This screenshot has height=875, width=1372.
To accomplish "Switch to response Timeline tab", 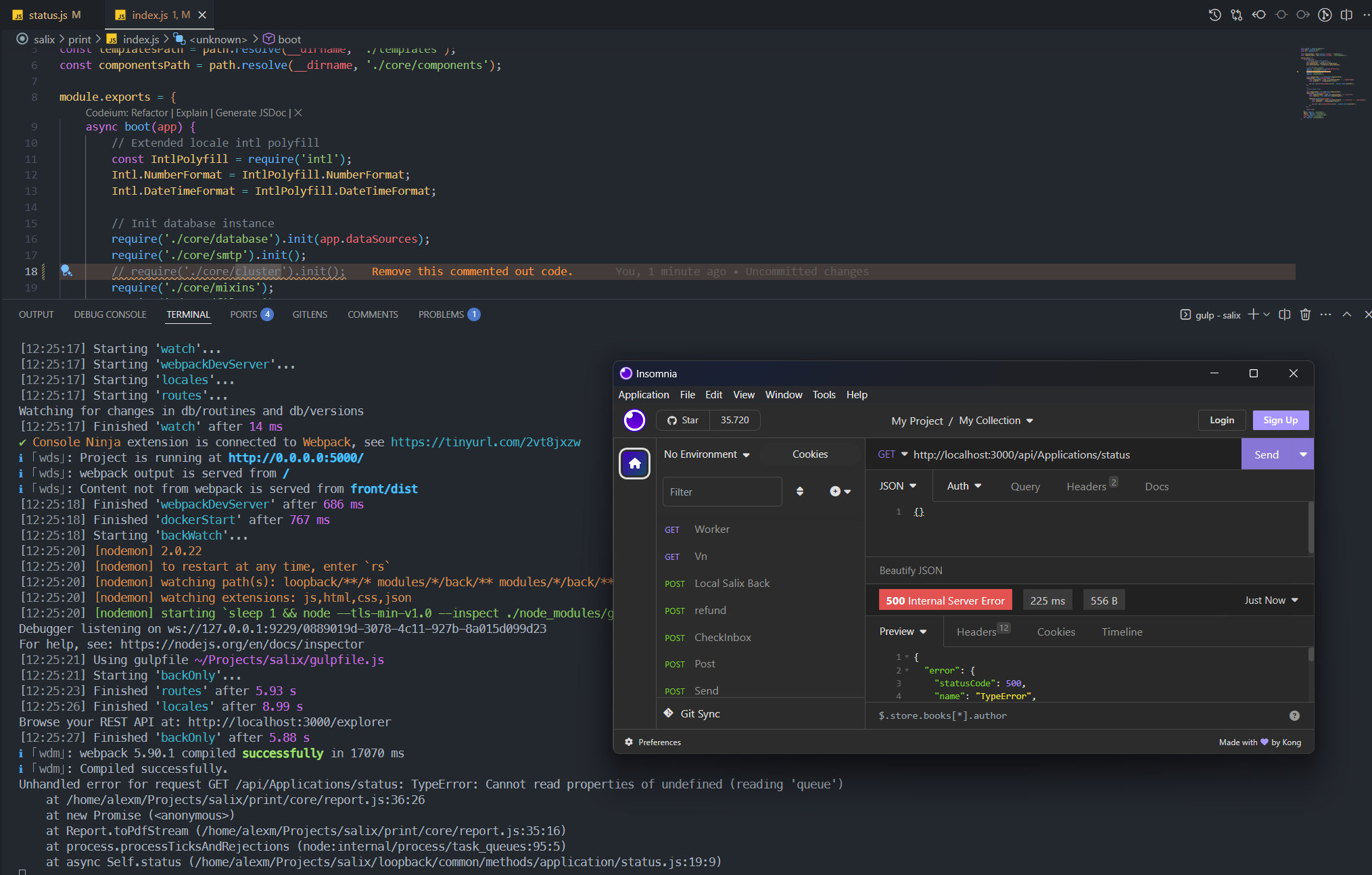I will [x=1121, y=632].
